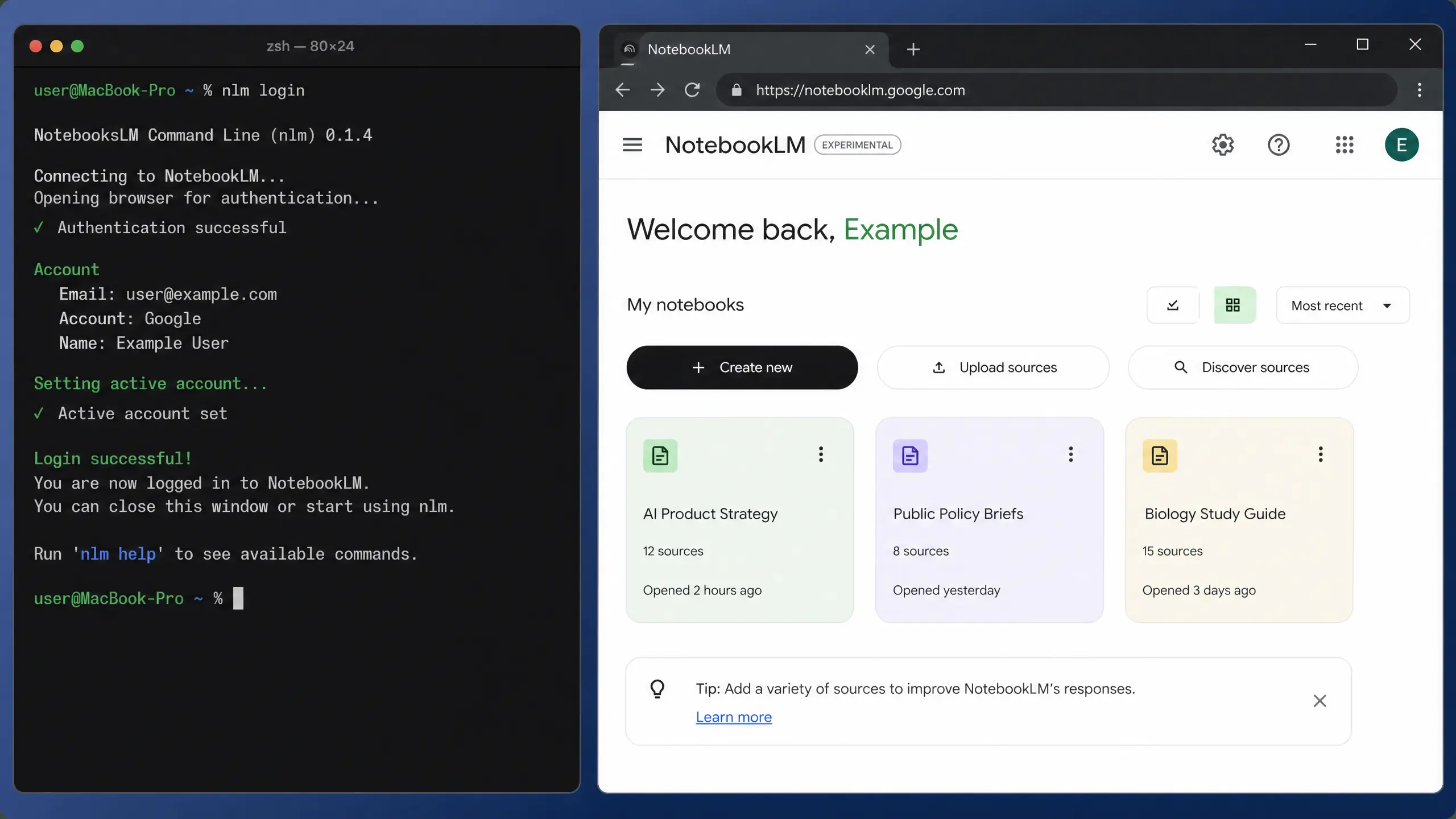Open the NotebookLM hamburger menu
1456x819 pixels.
click(x=632, y=145)
